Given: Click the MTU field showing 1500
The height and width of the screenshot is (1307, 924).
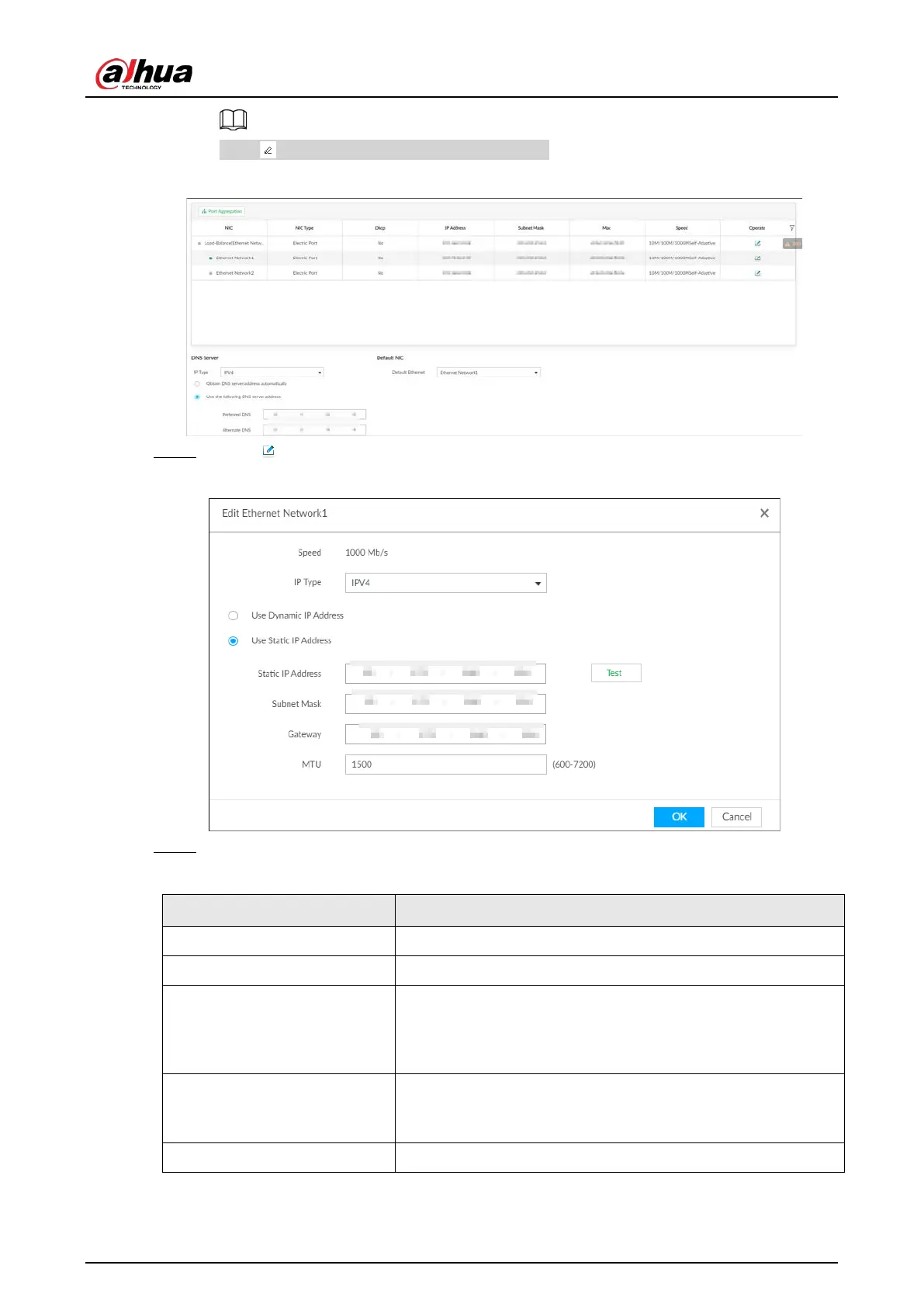Looking at the screenshot, I should pos(445,764).
